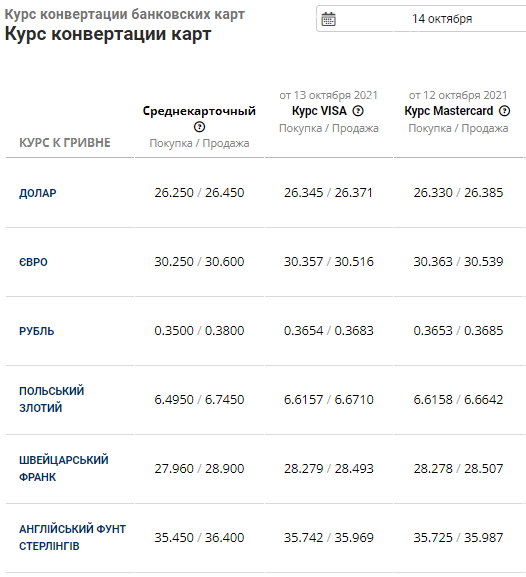Click the Среднекарточный column header
The width and height of the screenshot is (526, 577).
click(x=199, y=111)
